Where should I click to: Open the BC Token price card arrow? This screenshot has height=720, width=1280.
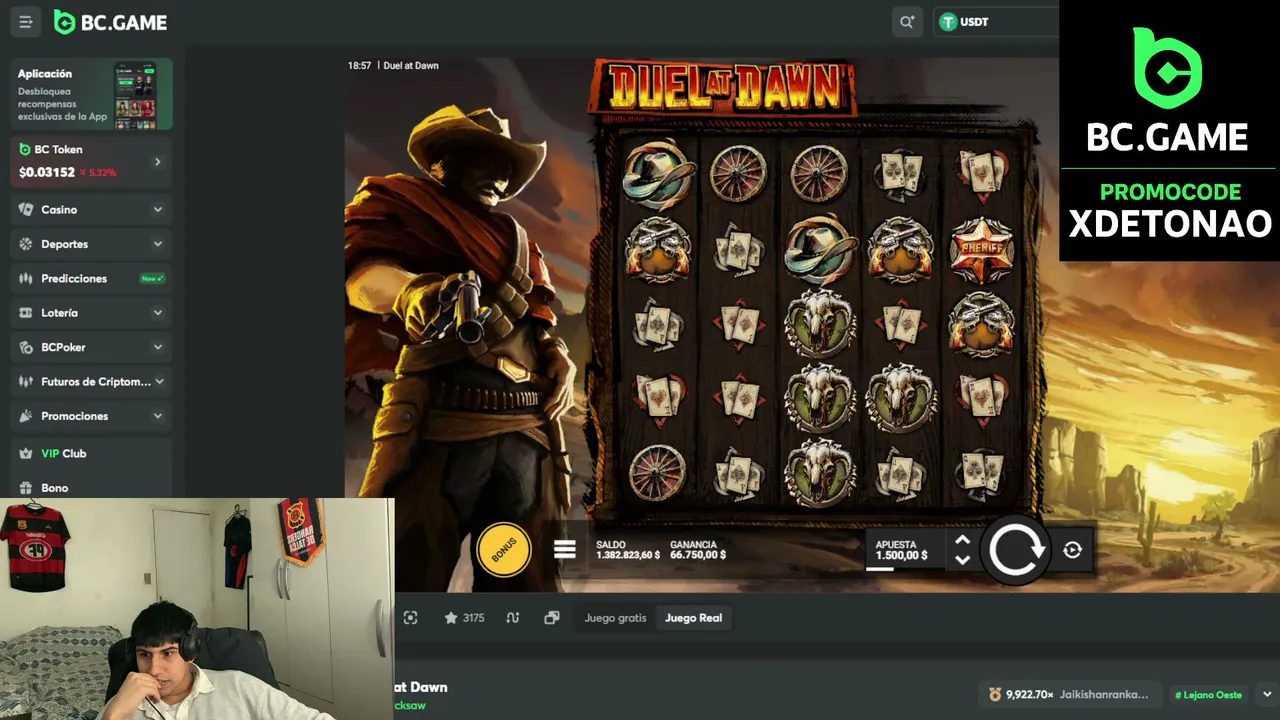click(157, 161)
